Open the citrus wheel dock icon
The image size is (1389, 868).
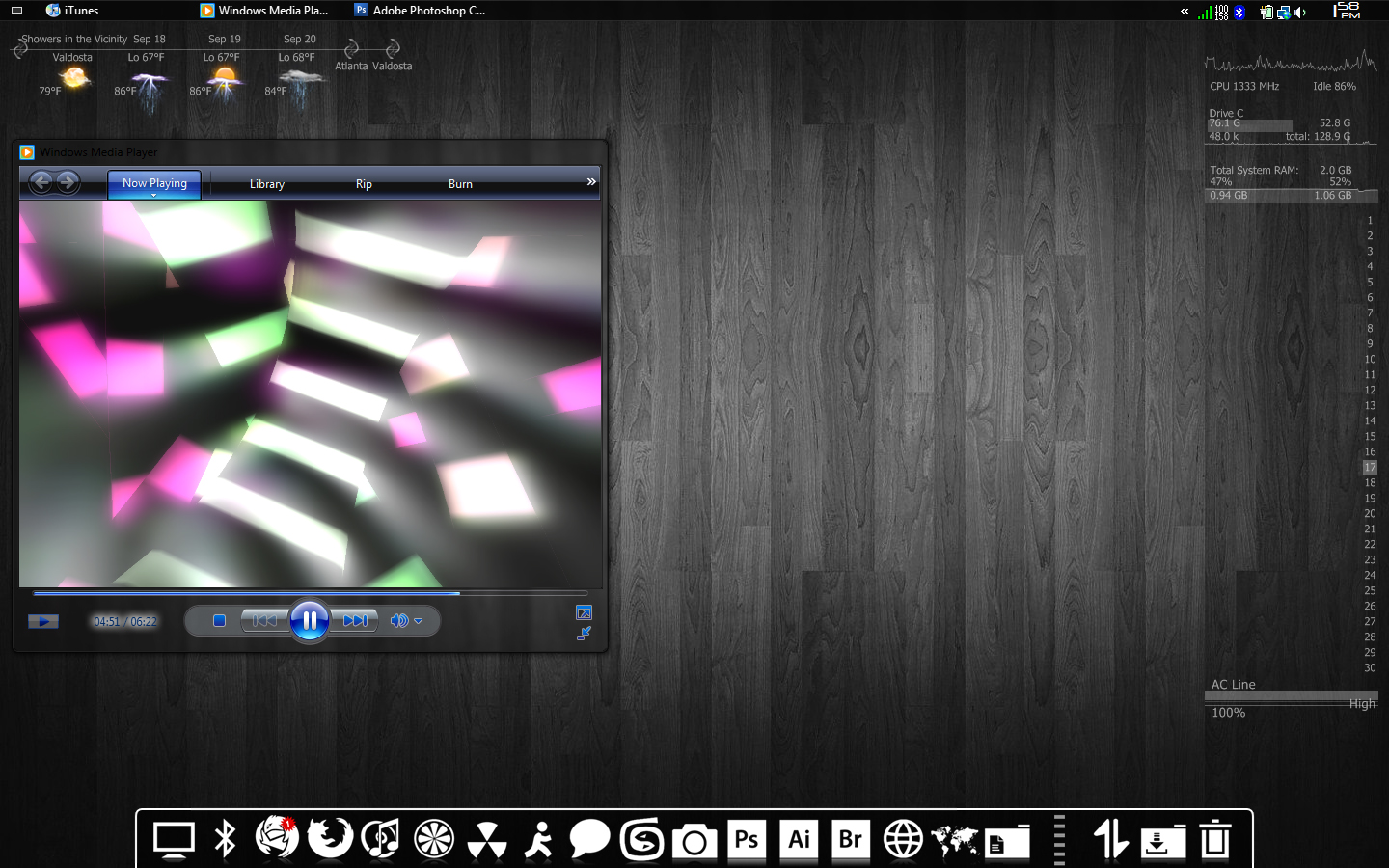coord(434,839)
